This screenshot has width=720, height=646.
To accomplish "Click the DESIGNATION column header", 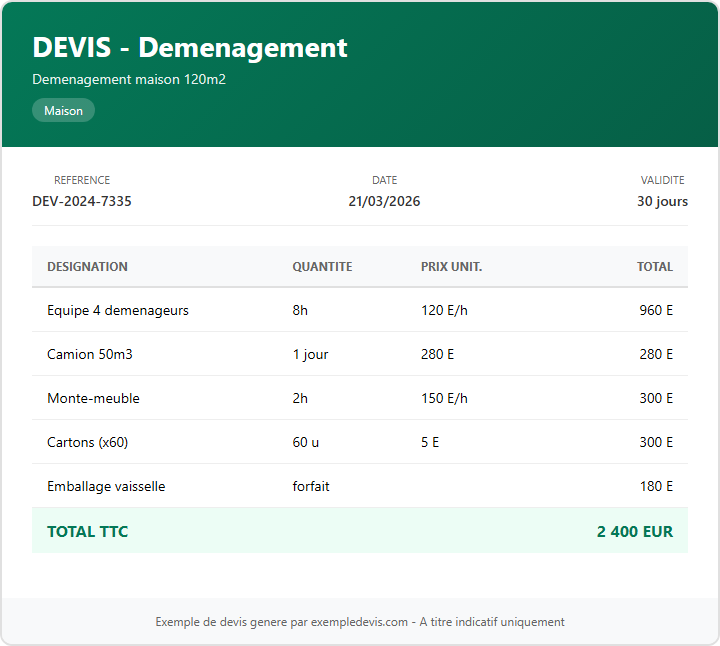I will (x=87, y=267).
